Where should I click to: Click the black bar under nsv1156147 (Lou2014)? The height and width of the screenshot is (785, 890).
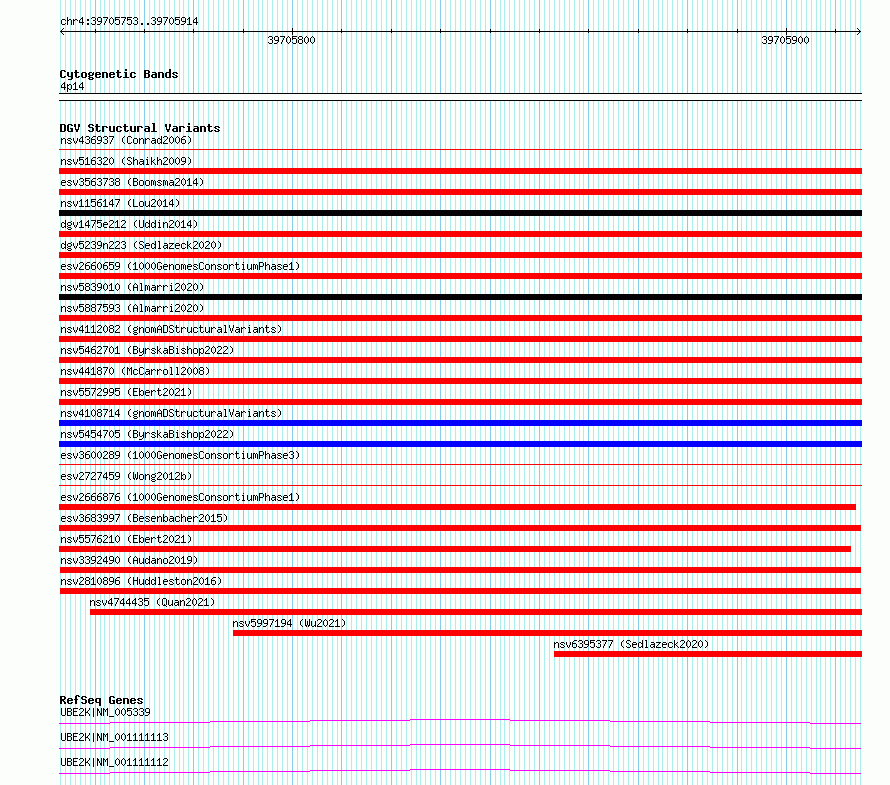coord(460,213)
